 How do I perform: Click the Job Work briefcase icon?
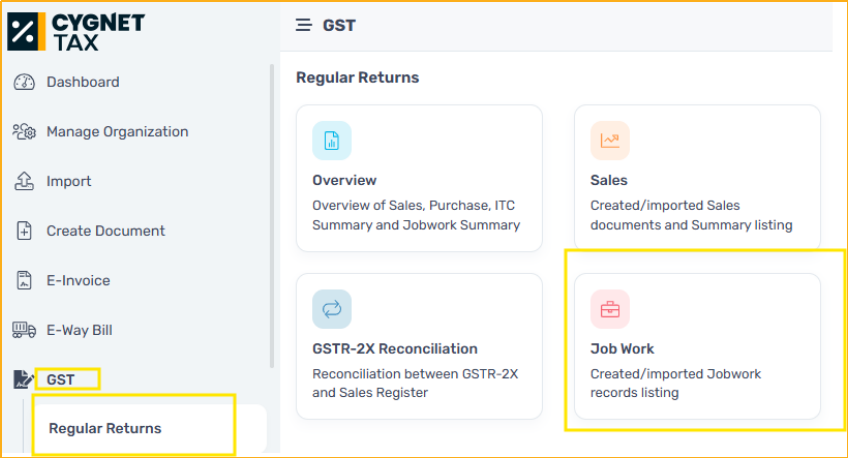pyautogui.click(x=610, y=309)
